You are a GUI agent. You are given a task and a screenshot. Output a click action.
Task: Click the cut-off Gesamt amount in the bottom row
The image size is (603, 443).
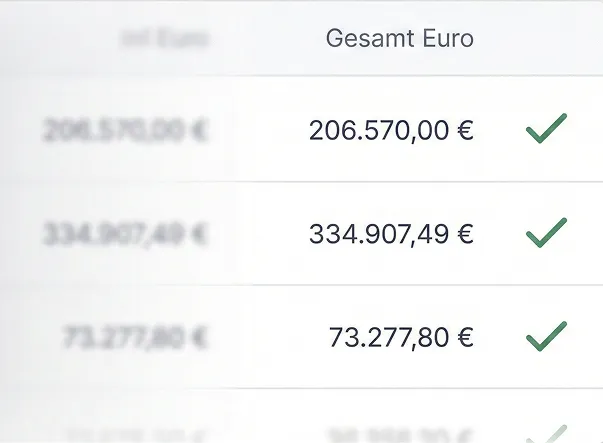coord(400,434)
